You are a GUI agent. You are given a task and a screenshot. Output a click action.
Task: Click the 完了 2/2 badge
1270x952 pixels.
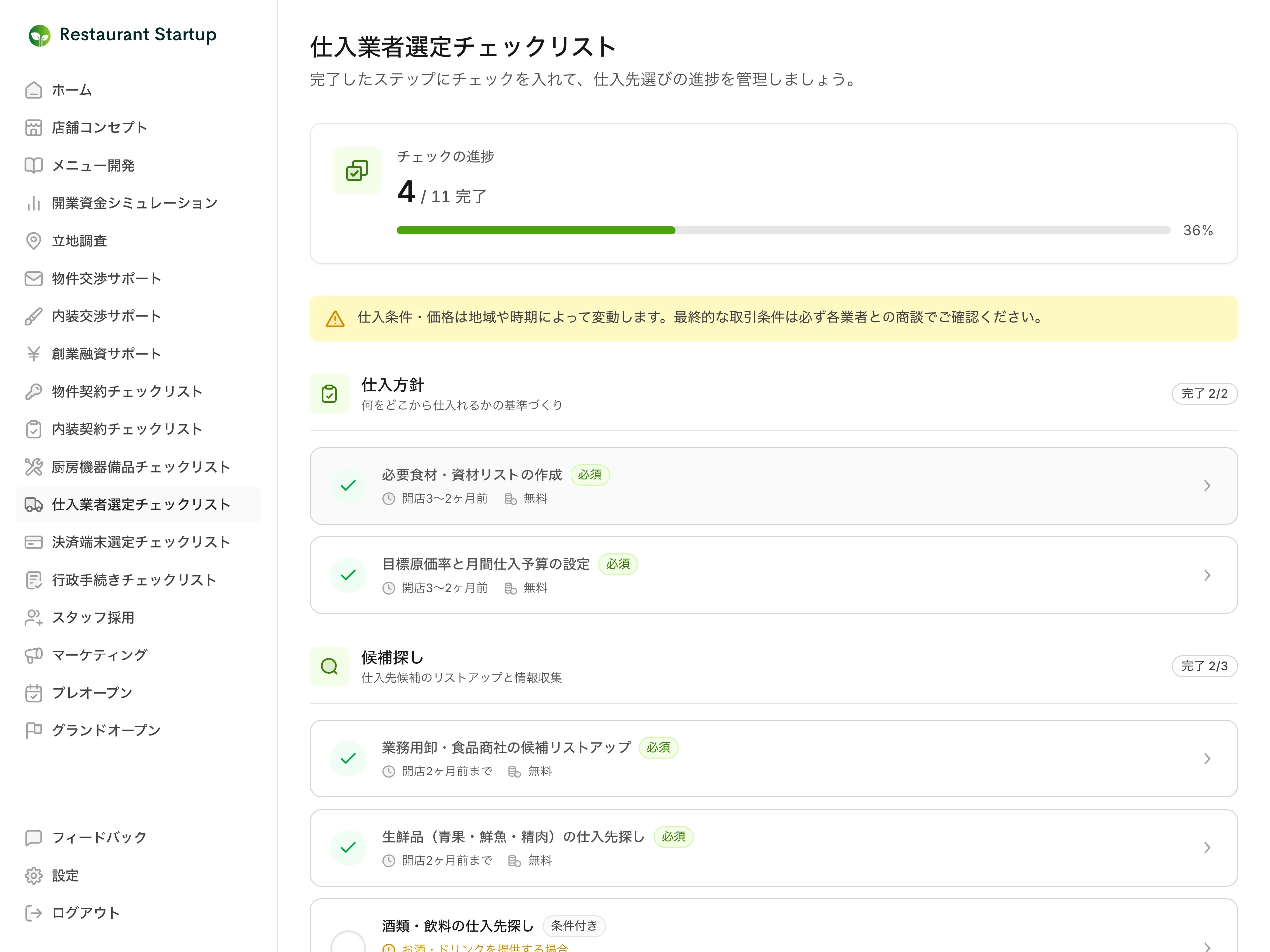[x=1204, y=394]
